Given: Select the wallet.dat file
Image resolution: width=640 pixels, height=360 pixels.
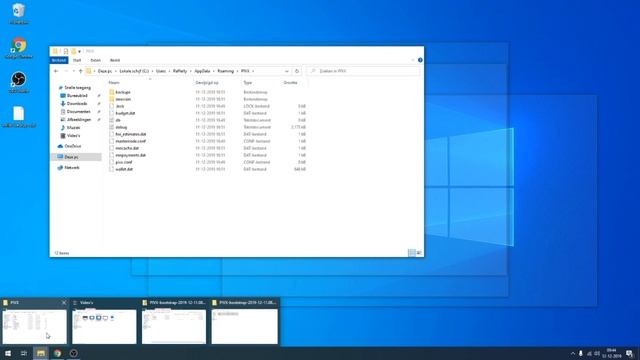Looking at the screenshot, I should (124, 169).
